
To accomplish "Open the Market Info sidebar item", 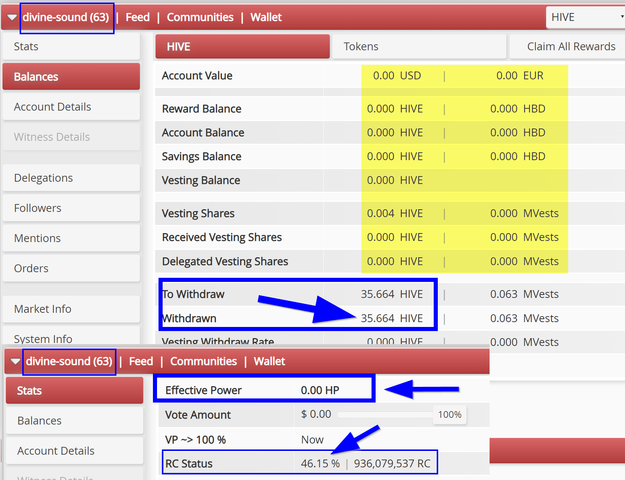I will [x=71, y=309].
